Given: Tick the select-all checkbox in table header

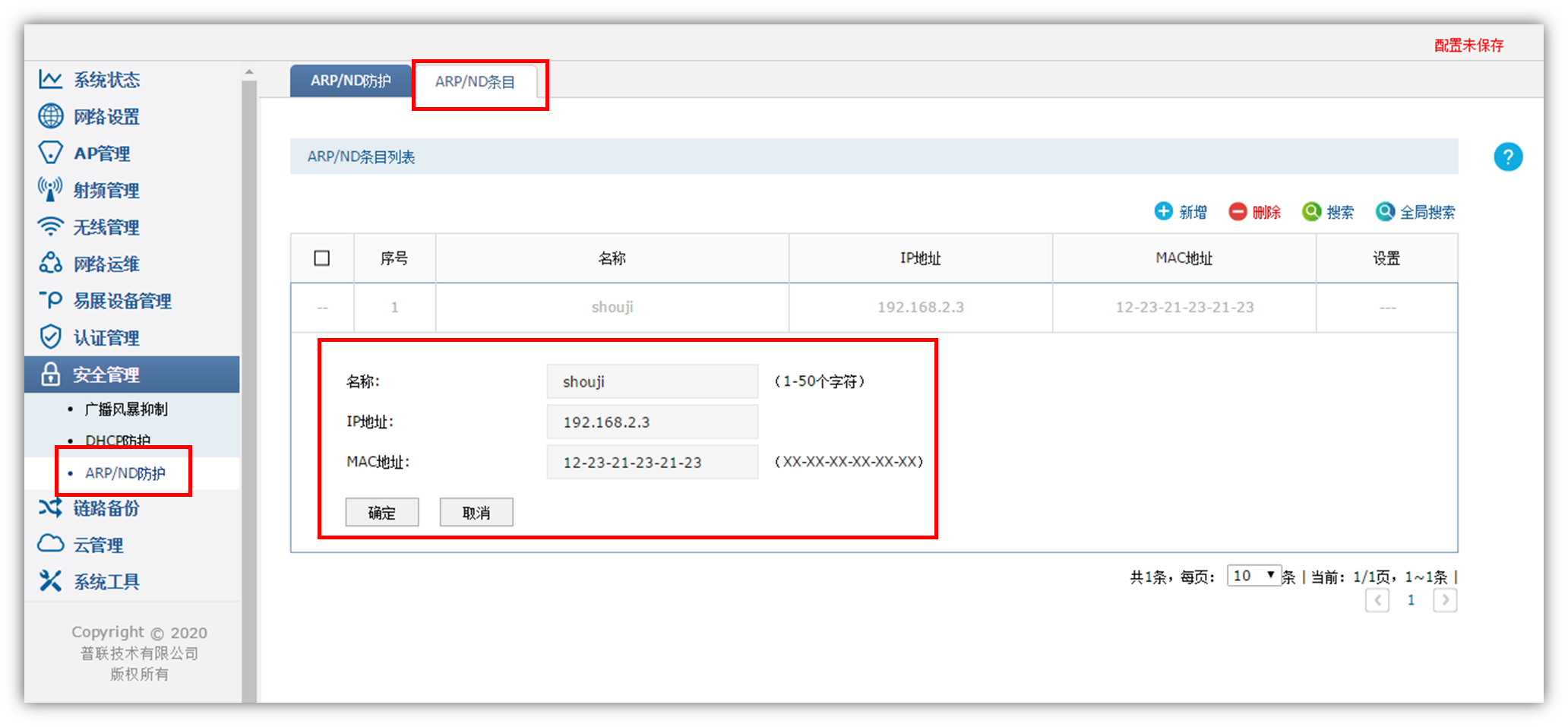Looking at the screenshot, I should point(322,258).
